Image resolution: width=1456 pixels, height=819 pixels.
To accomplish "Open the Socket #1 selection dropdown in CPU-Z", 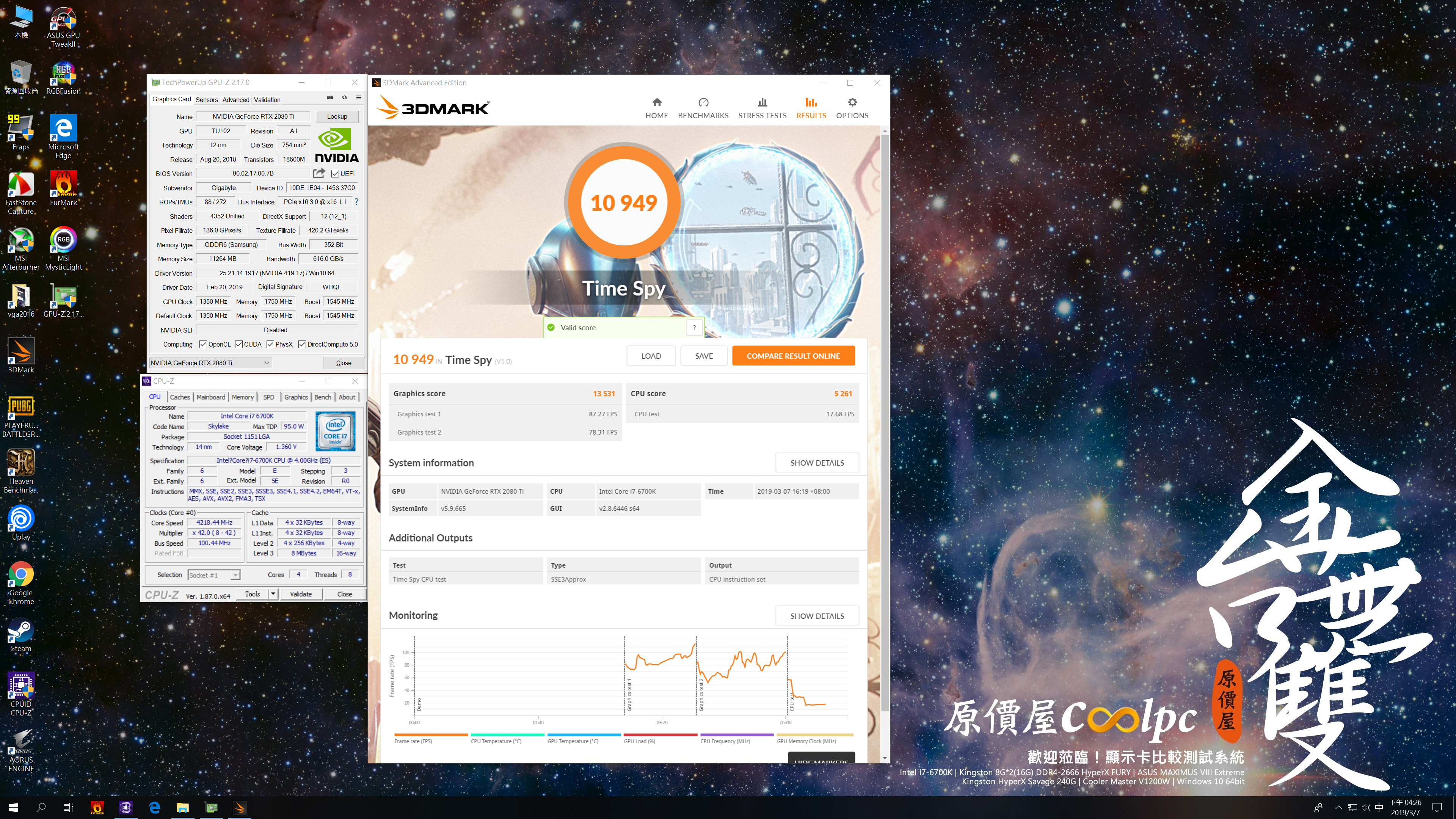I will 213,575.
